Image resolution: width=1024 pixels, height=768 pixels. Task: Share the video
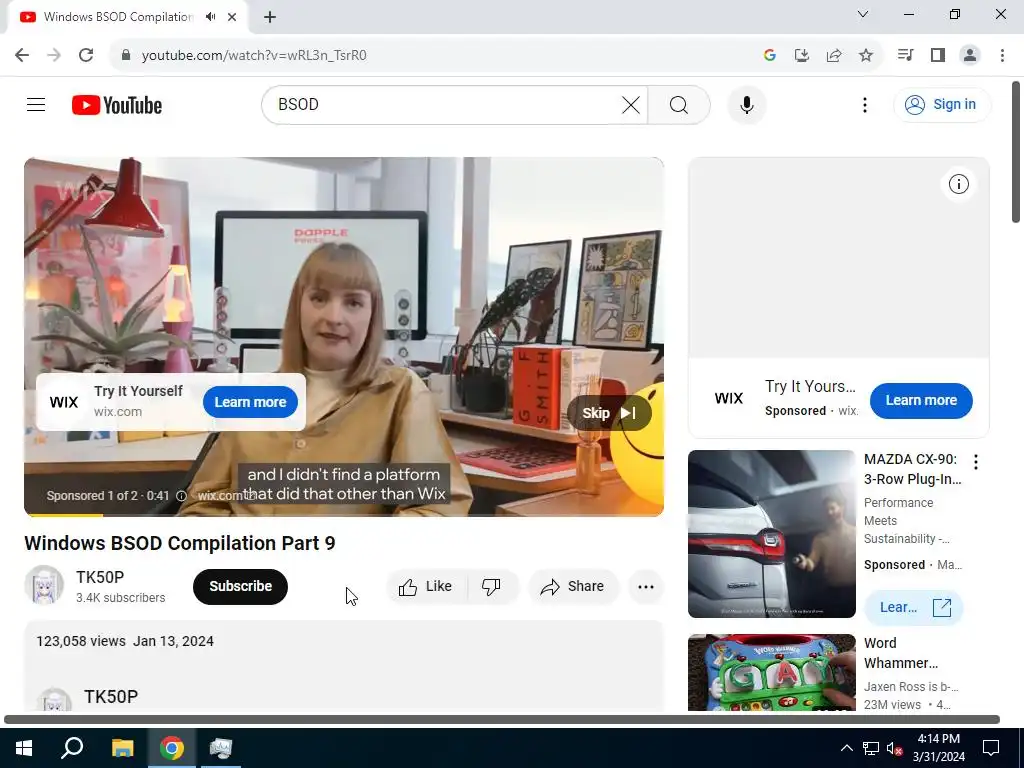[x=573, y=586]
